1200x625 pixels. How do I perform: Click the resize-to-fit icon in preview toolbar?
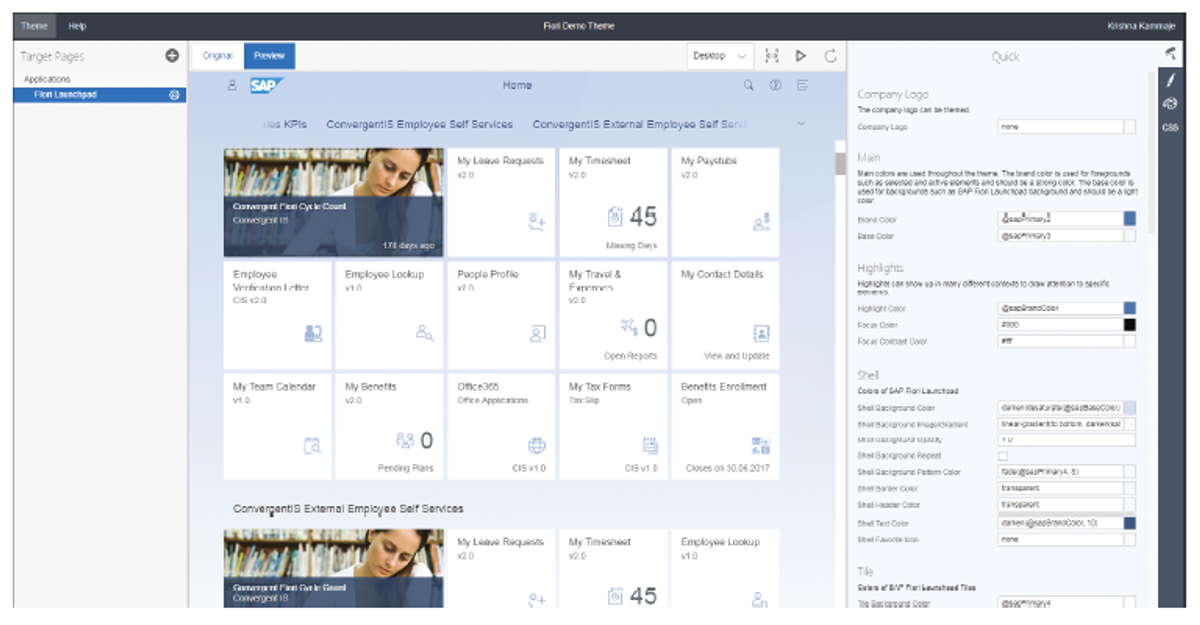771,56
